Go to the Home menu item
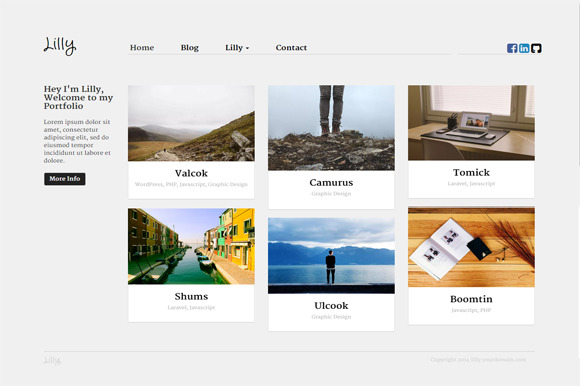The height and width of the screenshot is (386, 580). point(142,48)
